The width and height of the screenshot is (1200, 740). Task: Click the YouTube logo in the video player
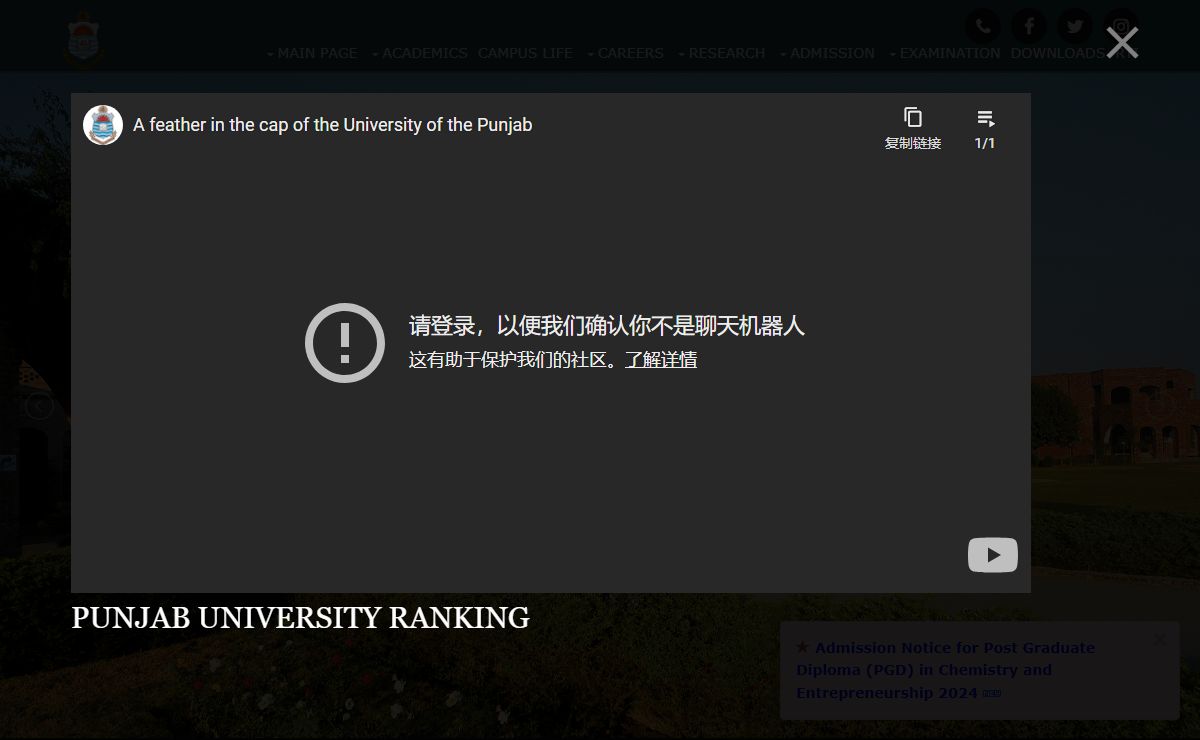click(x=993, y=555)
